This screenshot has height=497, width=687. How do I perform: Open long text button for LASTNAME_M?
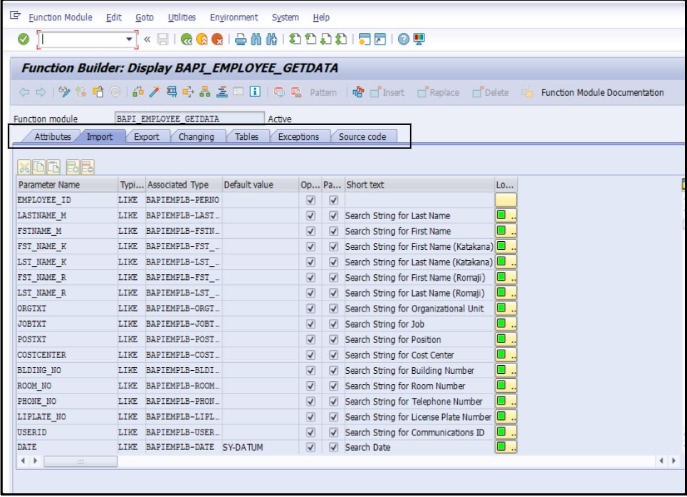pos(506,215)
